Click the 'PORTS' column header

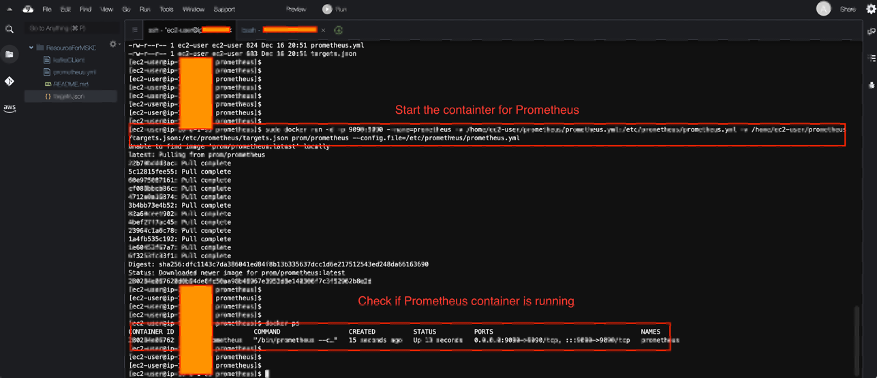[483, 331]
